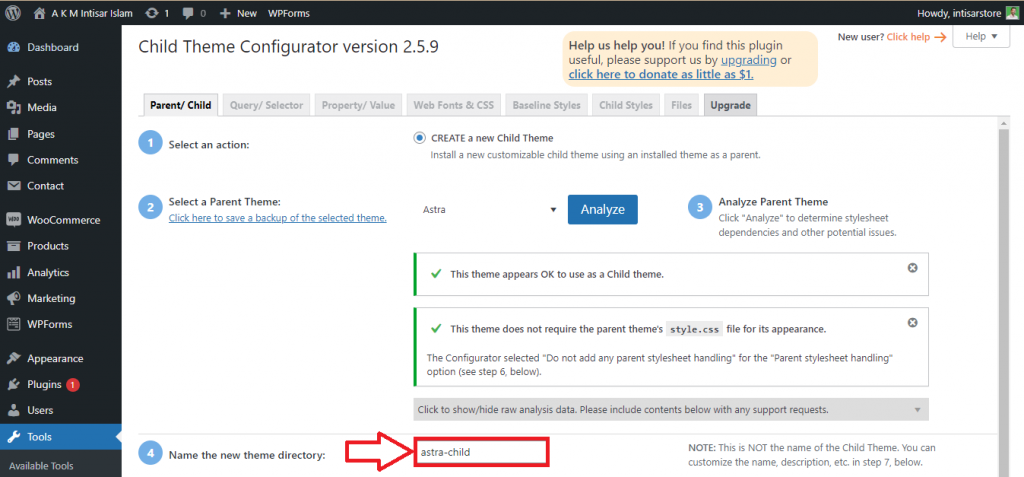Open the Web Fonts & CSS tab
The height and width of the screenshot is (477, 1024).
[453, 105]
